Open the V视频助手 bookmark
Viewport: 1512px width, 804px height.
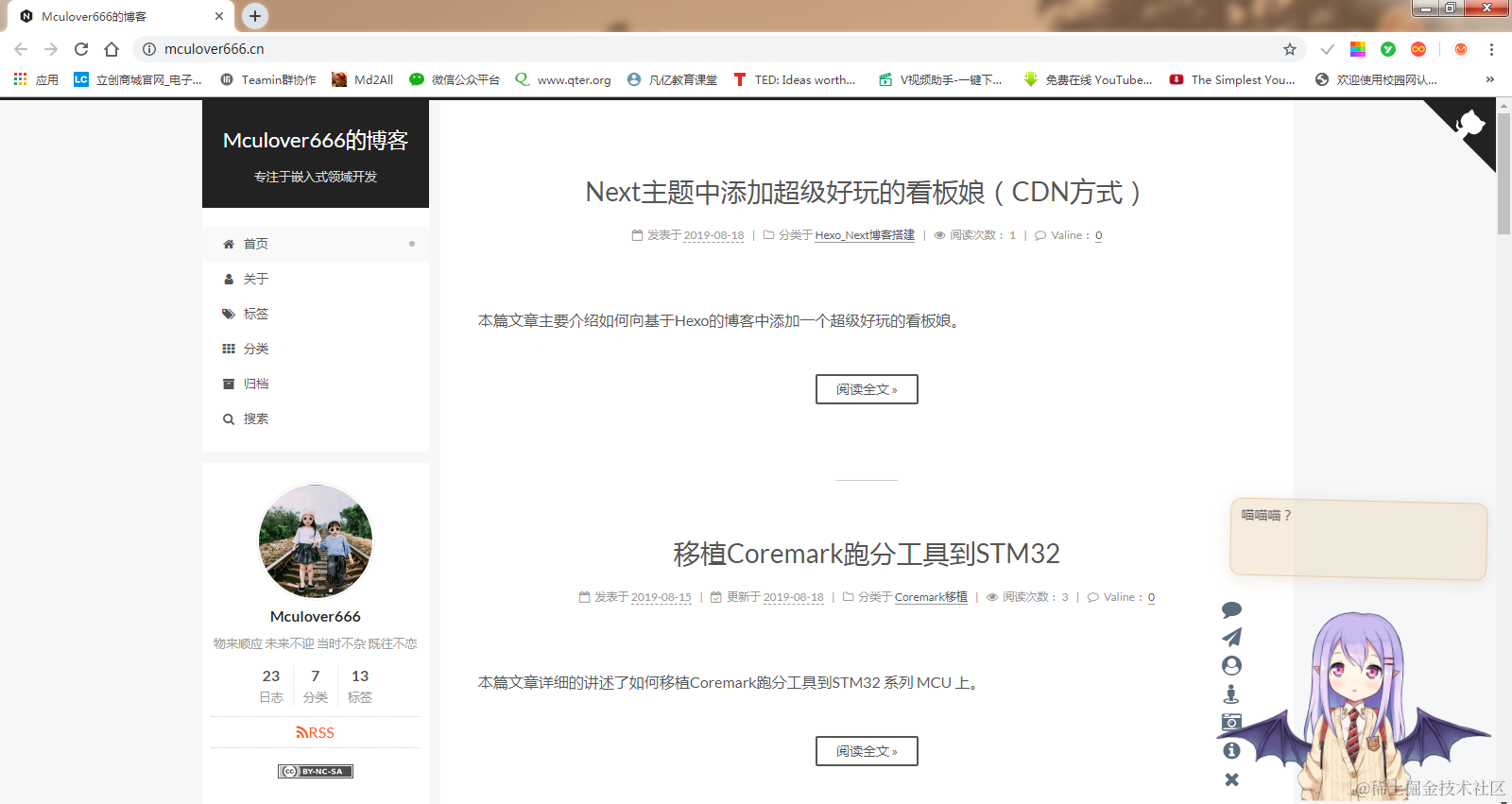pyautogui.click(x=940, y=79)
